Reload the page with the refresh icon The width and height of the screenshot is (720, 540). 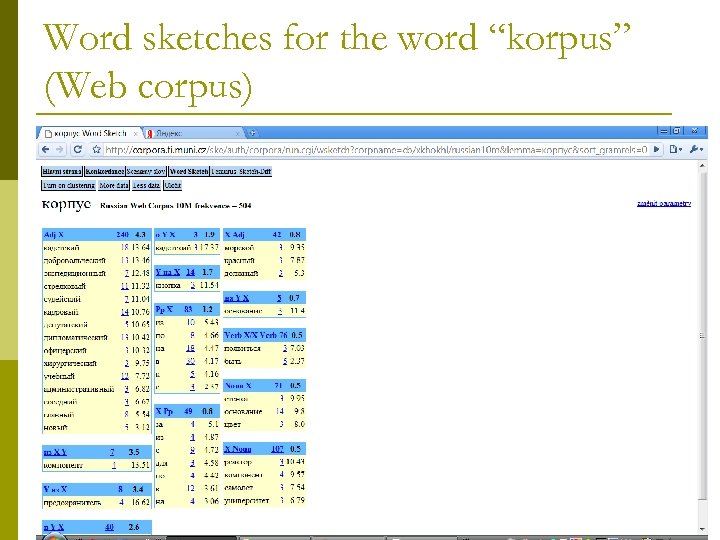(x=78, y=149)
